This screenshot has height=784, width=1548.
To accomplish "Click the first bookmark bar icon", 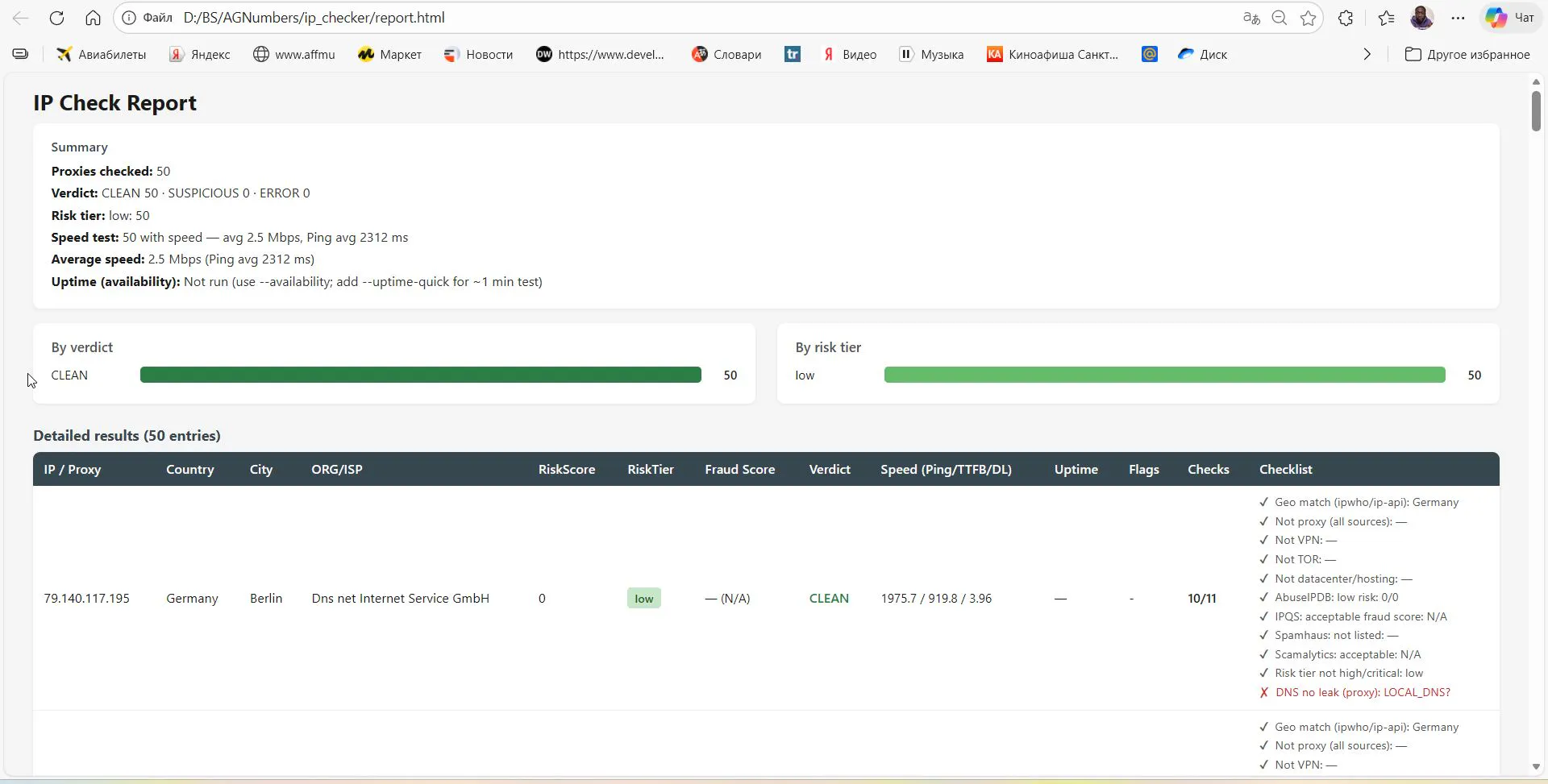I will pyautogui.click(x=20, y=54).
